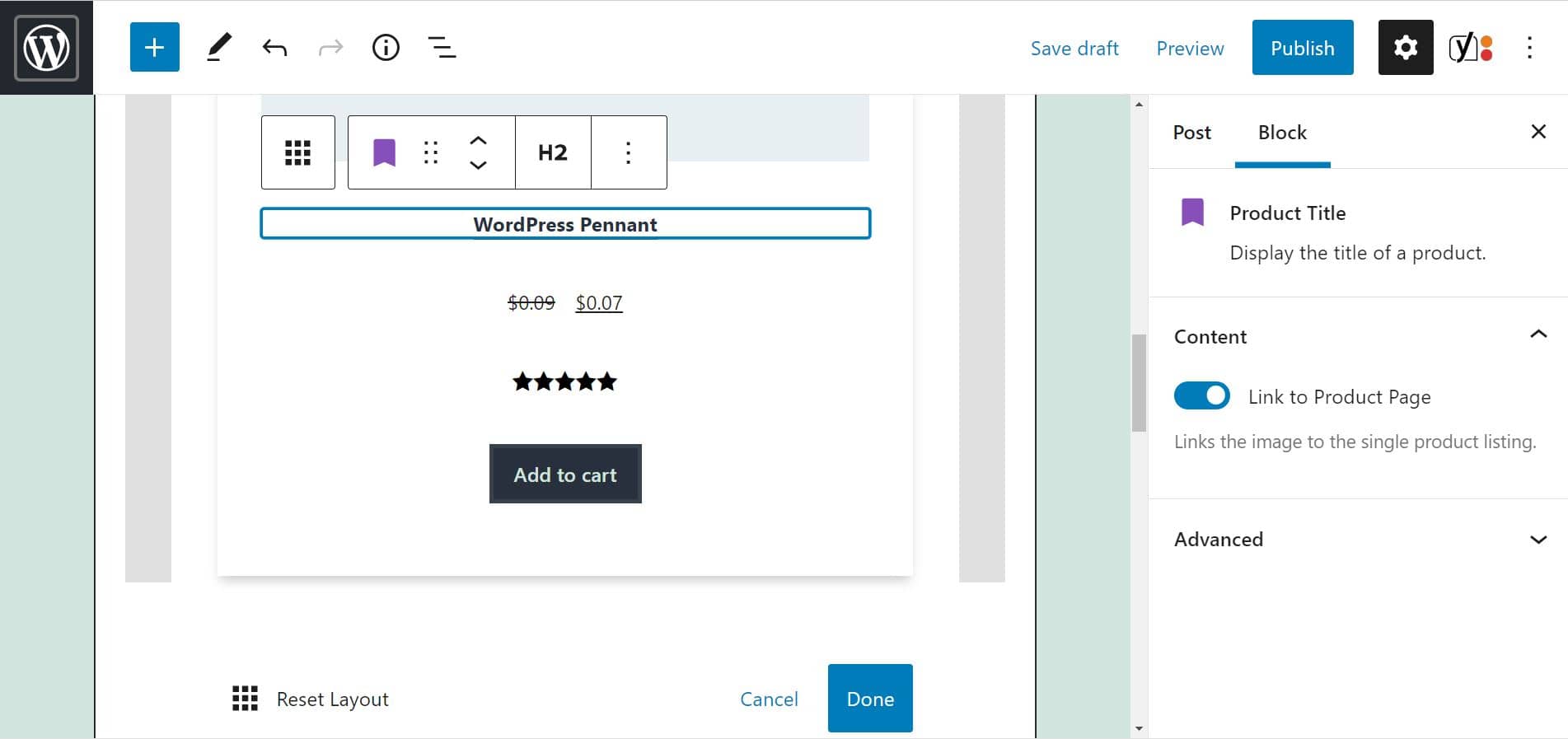Move the block down
The image size is (1568, 739).
478,165
